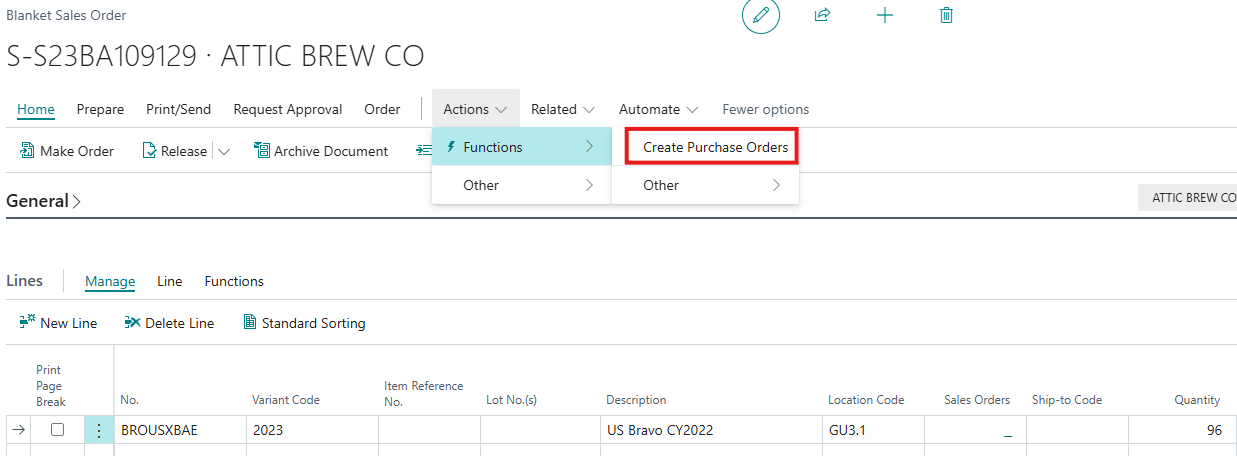Click the Sales Orders column header
Viewport: 1237px width, 456px height.
(x=977, y=400)
